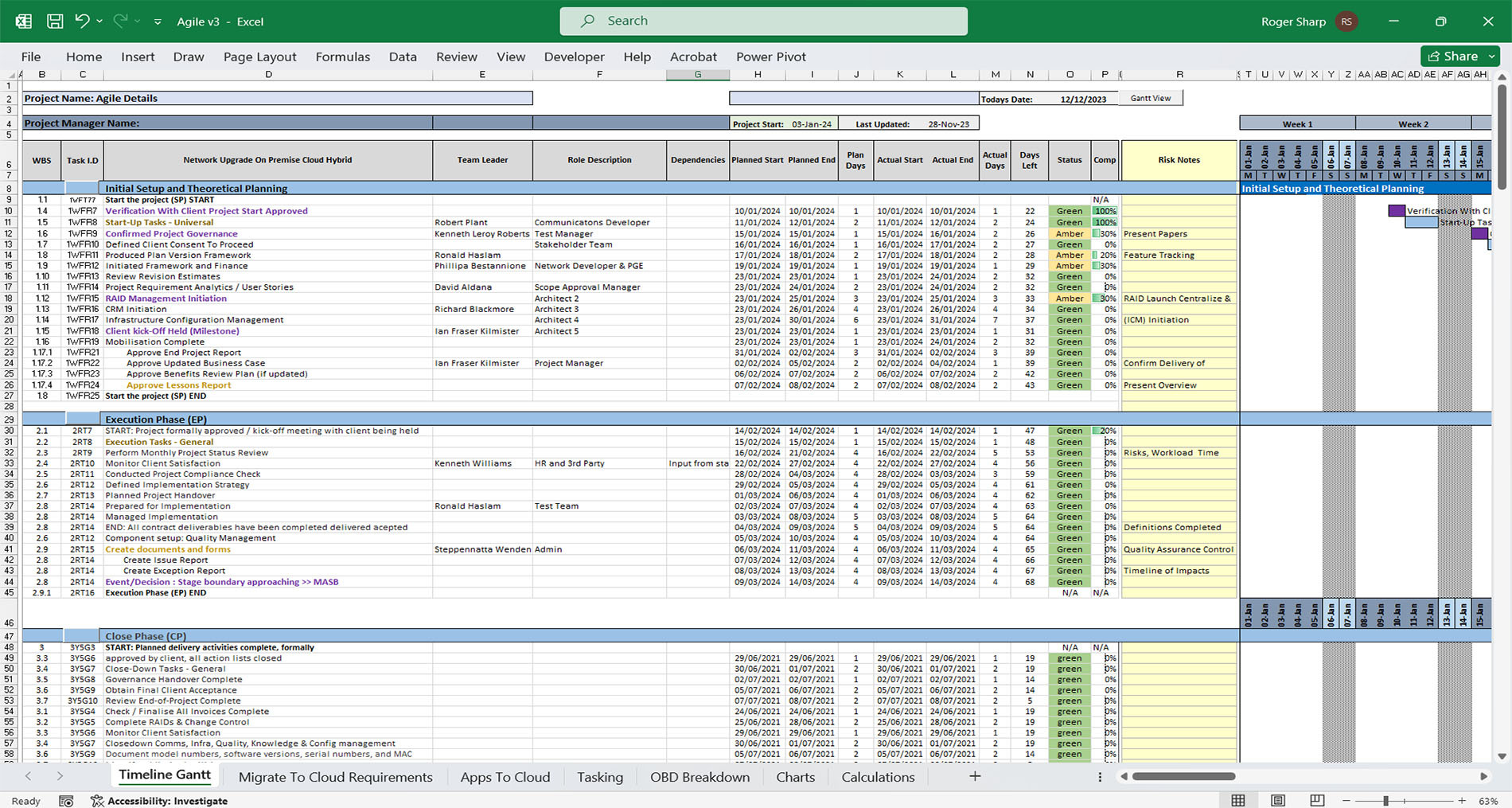Switch to Page Layout view icon
Viewport: 1512px width, 808px height.
tap(1278, 800)
